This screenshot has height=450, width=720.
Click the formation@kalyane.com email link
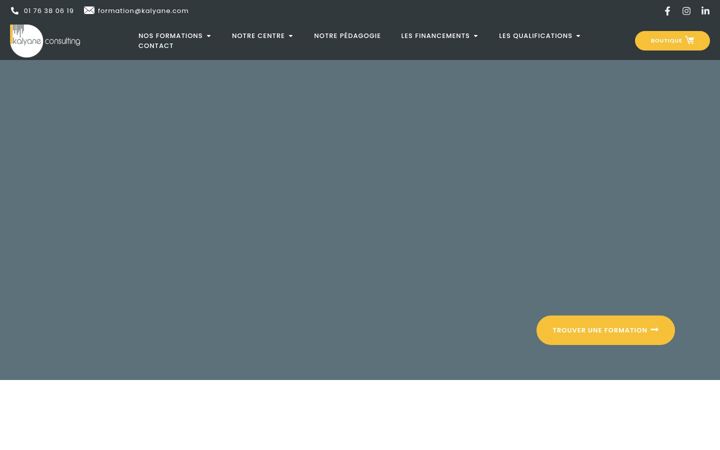tap(143, 11)
